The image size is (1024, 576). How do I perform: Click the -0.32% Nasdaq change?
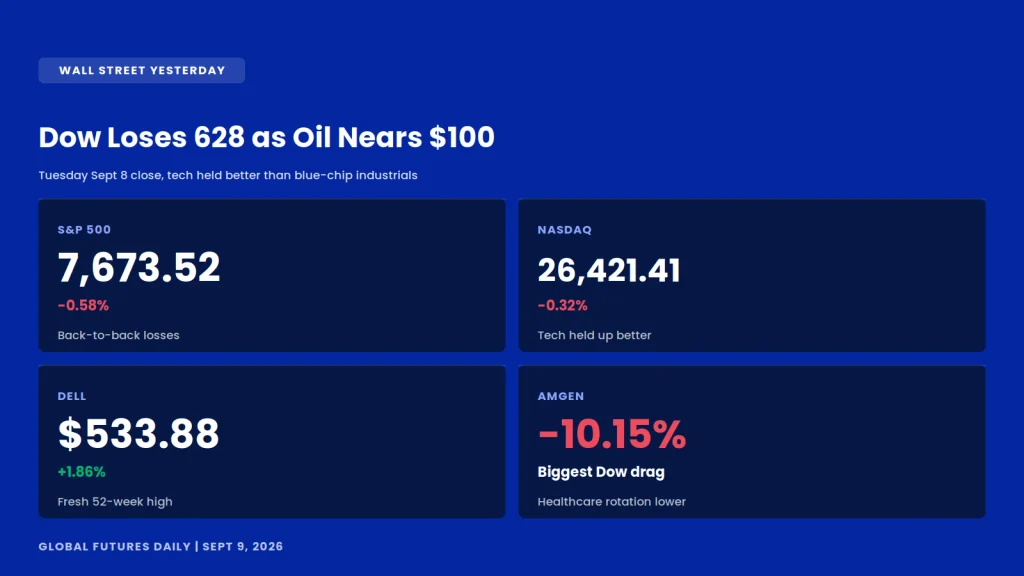click(x=562, y=306)
